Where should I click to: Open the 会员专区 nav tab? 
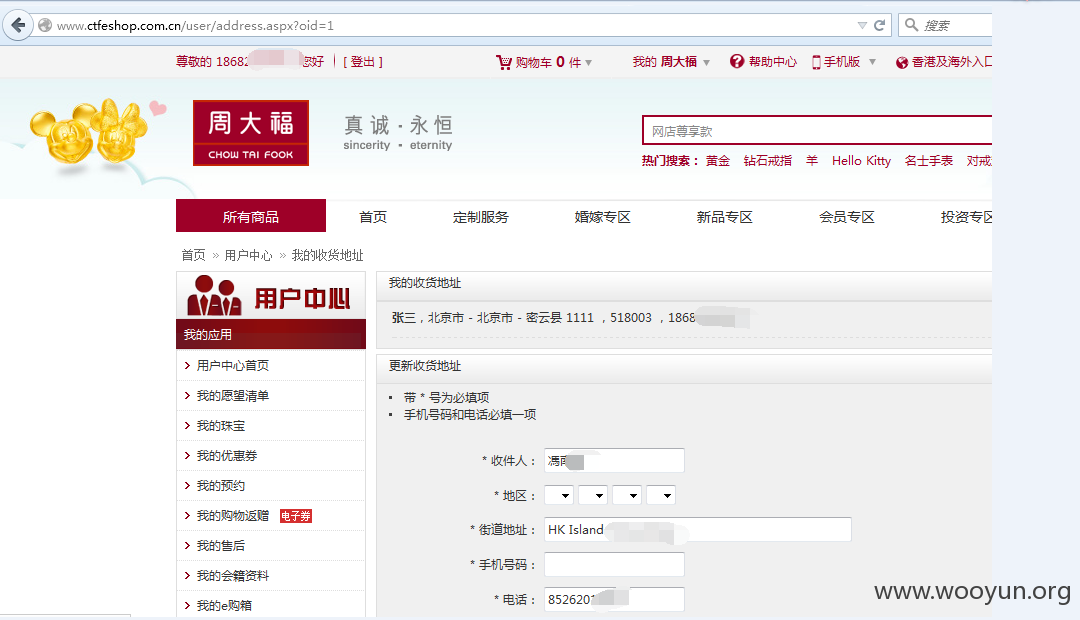point(847,217)
